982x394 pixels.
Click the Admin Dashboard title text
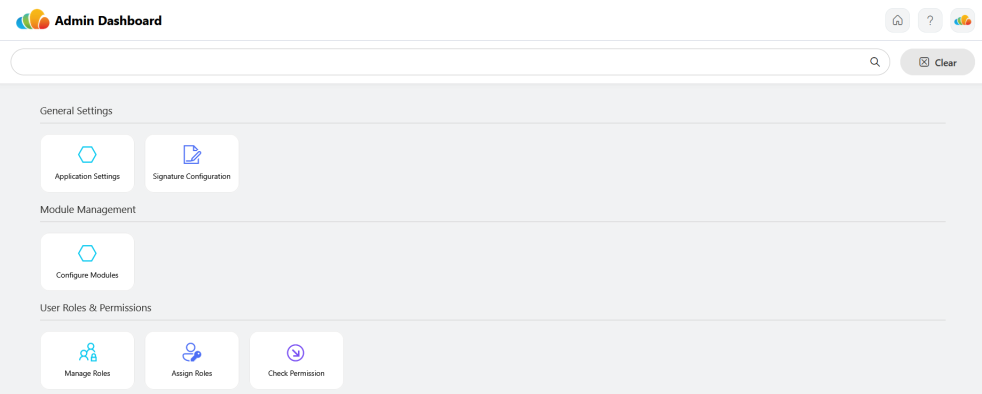click(x=108, y=21)
